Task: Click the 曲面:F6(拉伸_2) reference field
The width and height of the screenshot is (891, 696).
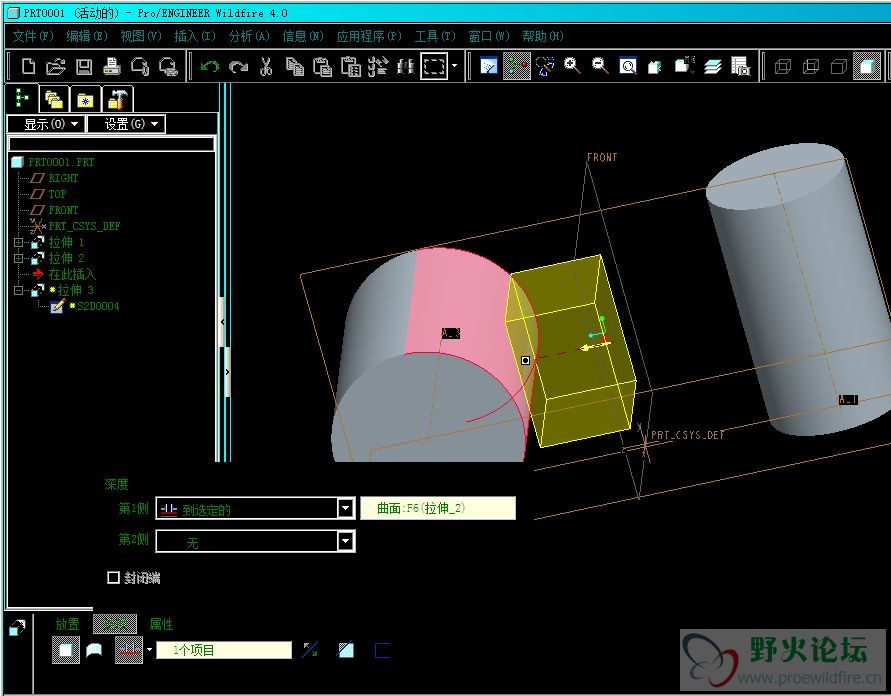Action: click(438, 508)
